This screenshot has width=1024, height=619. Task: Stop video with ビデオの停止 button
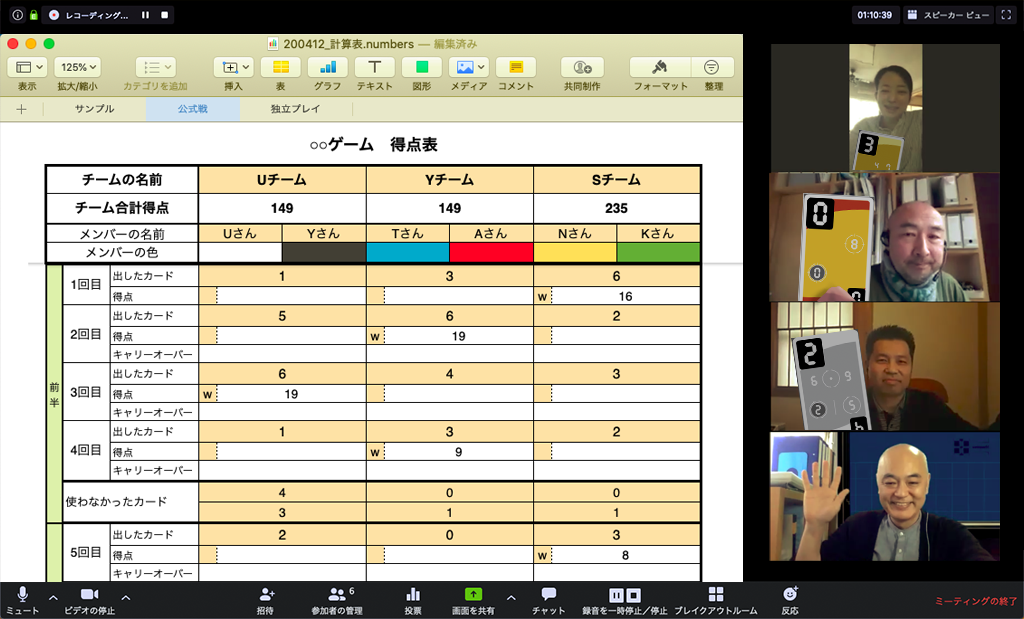click(x=89, y=600)
